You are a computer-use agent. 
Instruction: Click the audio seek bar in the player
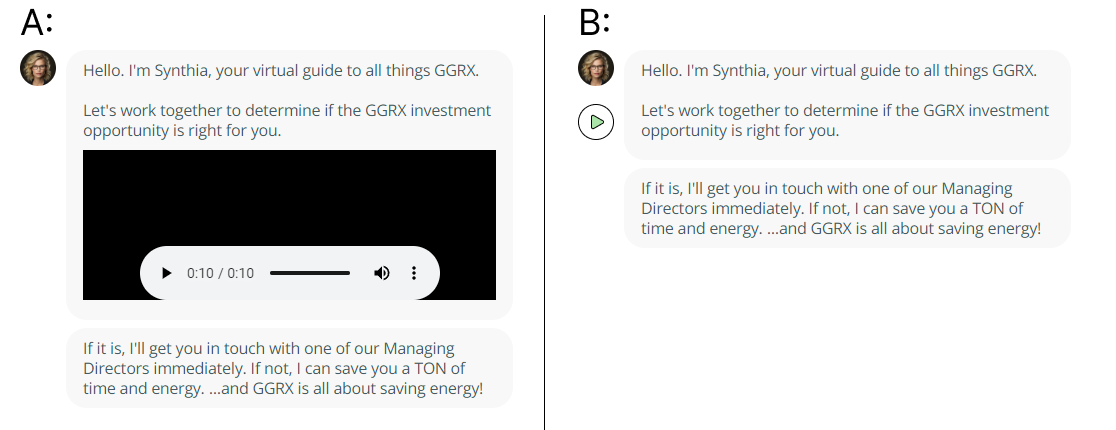tap(310, 273)
